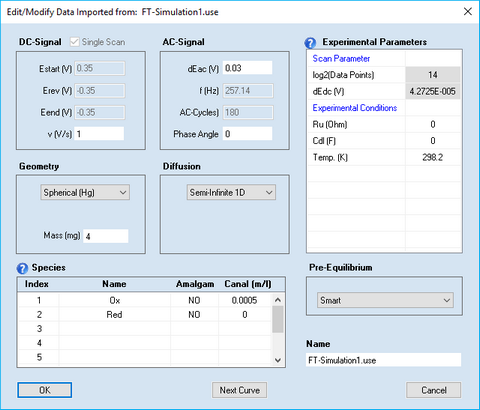Select the Temp. (K) value 298.2
480x410 pixels.
coord(433,157)
